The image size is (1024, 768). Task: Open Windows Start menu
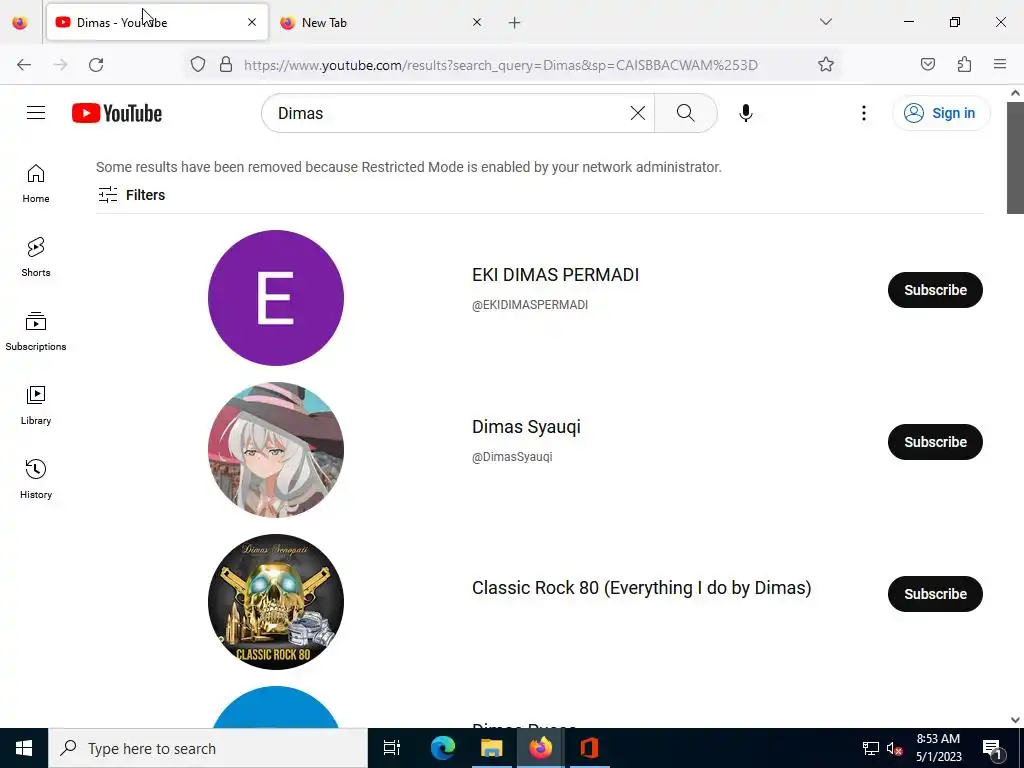pyautogui.click(x=24, y=748)
